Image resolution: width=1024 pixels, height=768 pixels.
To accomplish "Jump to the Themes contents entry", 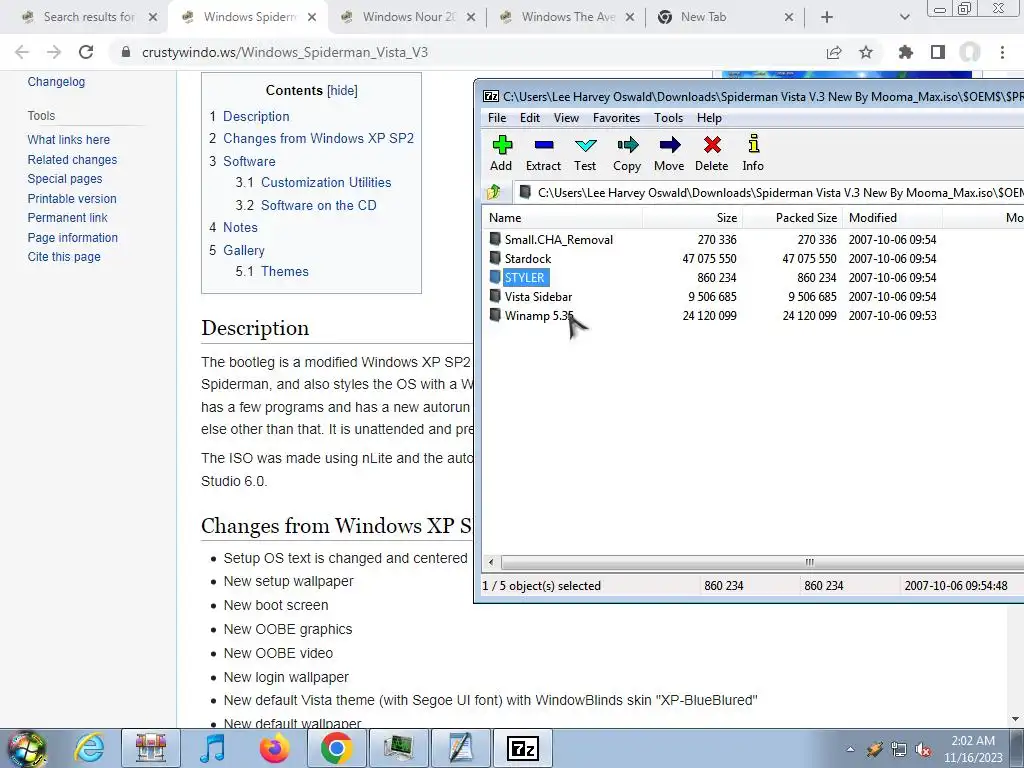I will [285, 271].
